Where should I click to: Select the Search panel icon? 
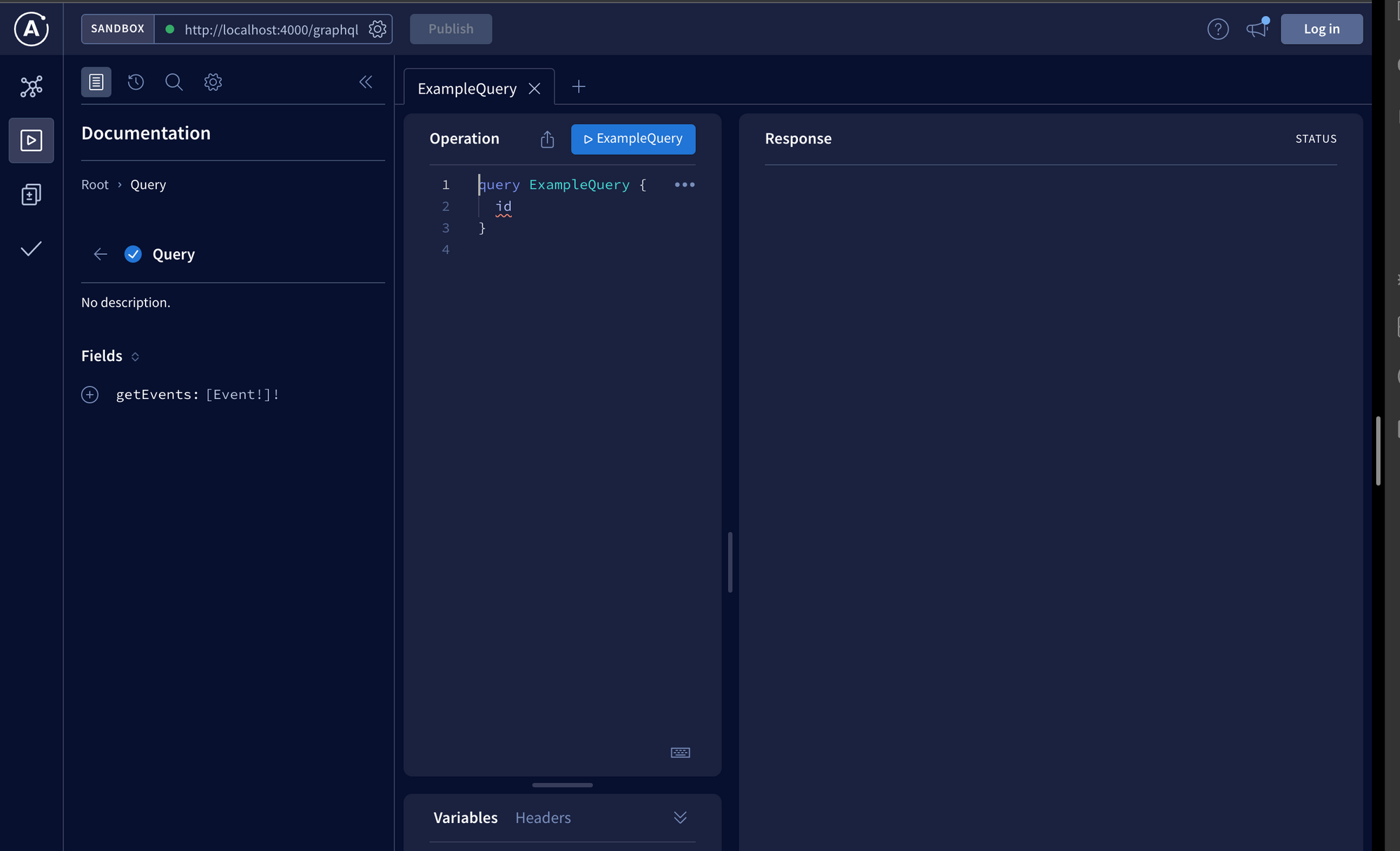pos(174,81)
